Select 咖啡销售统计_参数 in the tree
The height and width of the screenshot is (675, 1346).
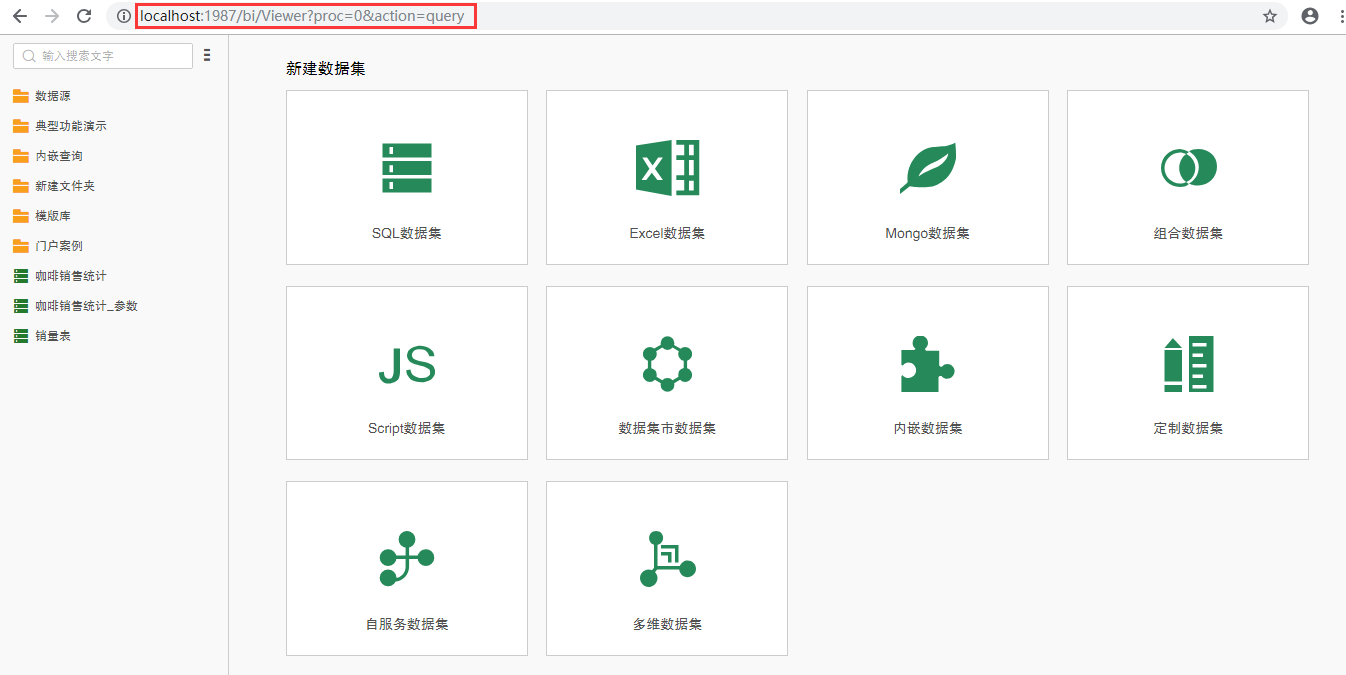click(x=86, y=306)
